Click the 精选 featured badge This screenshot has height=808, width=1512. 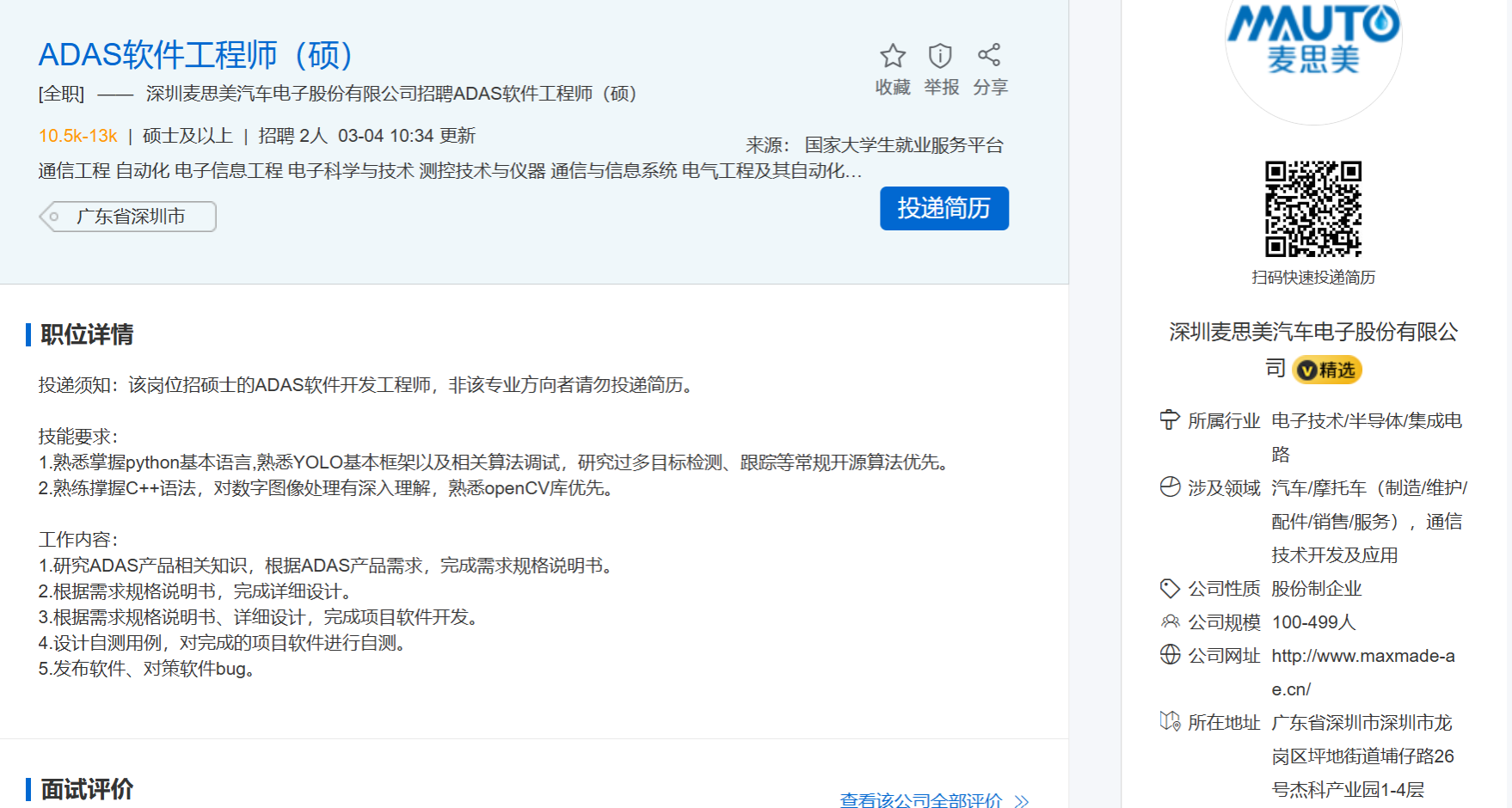coord(1327,370)
